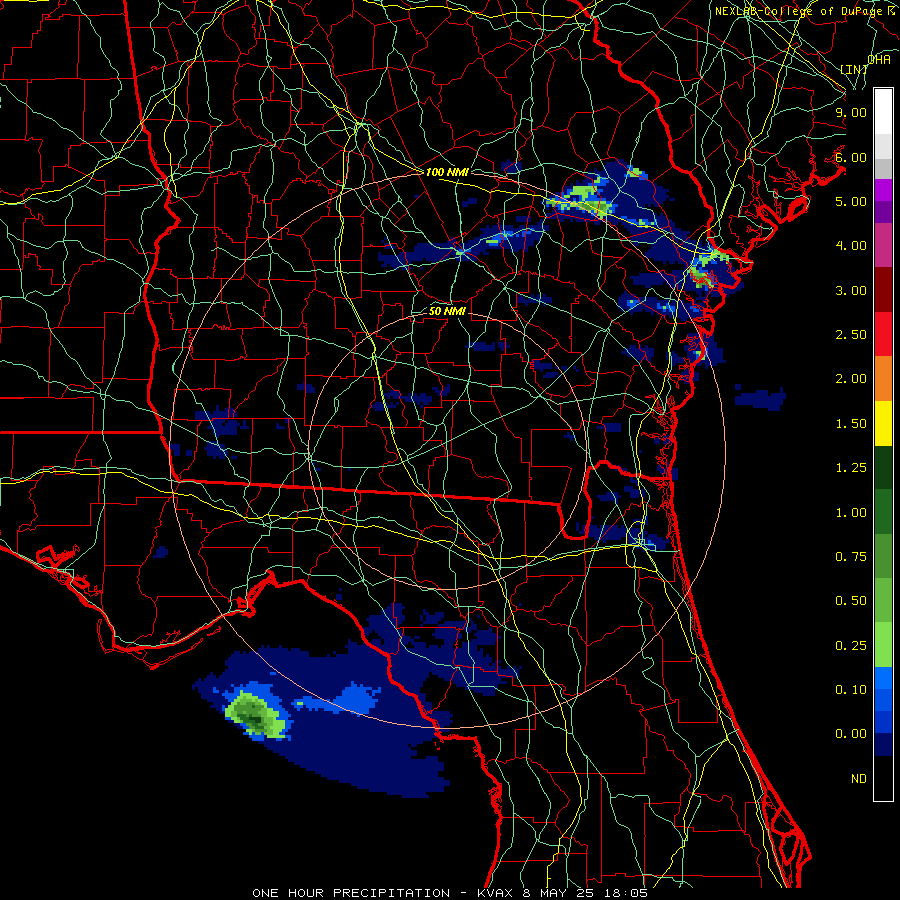
Task: Click the 5.00 legend value
Action: click(851, 201)
